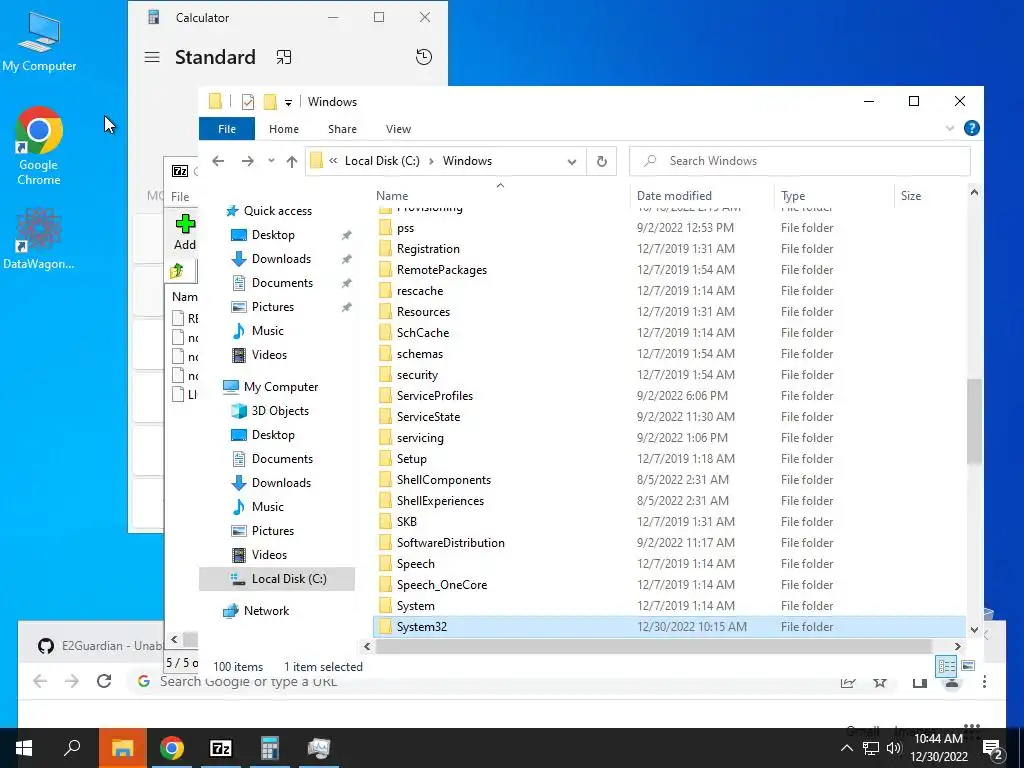
Task: Click the taskbar search magnifier
Action: 72,748
